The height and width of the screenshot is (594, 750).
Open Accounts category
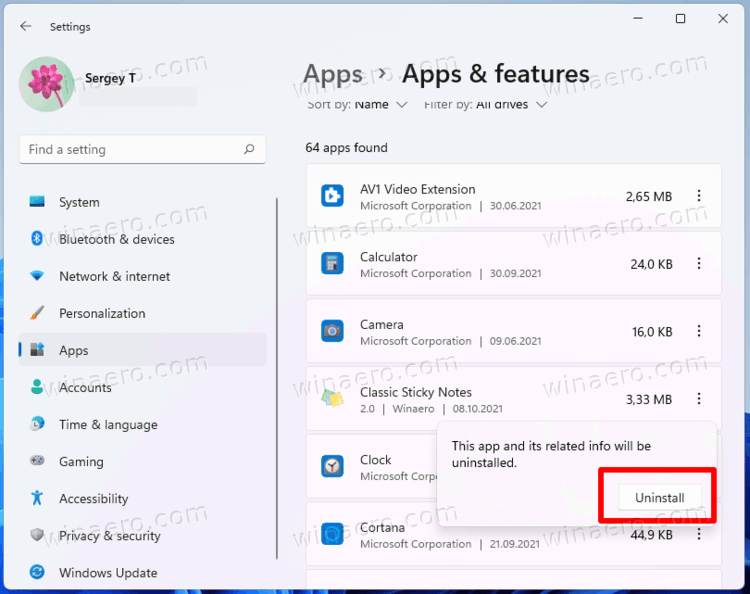coord(143,387)
